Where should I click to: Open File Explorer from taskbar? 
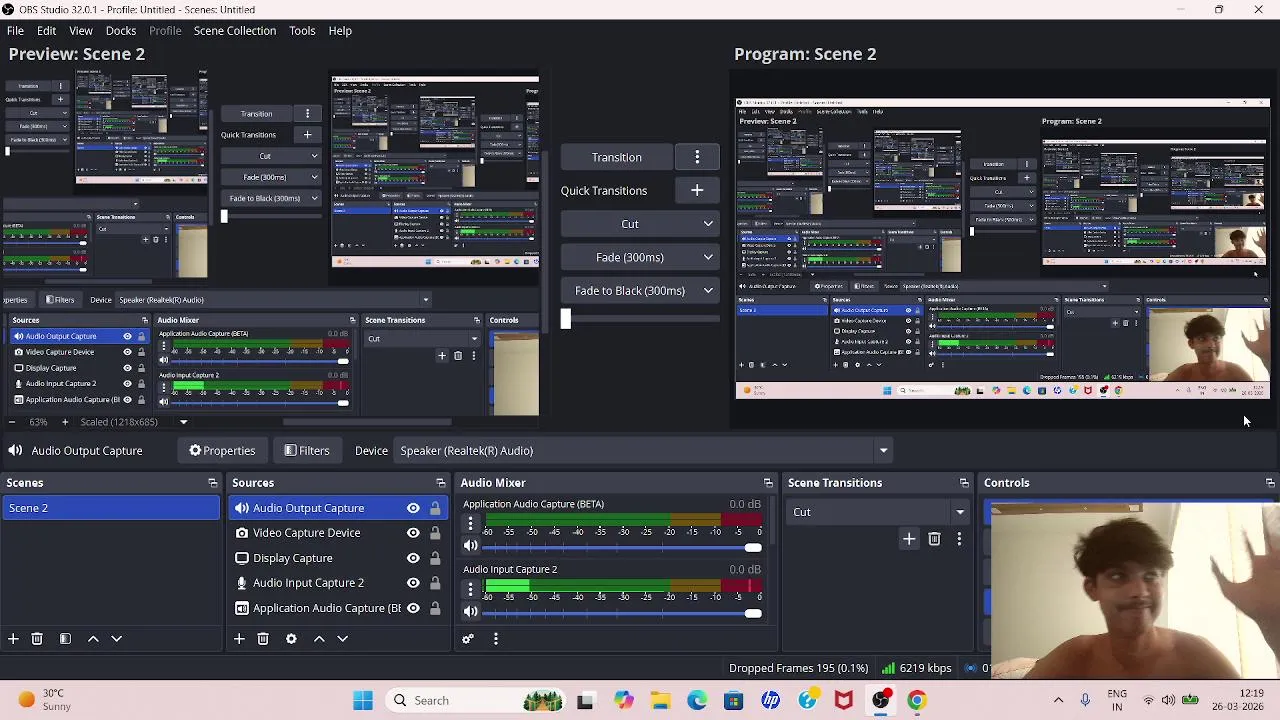tap(660, 701)
